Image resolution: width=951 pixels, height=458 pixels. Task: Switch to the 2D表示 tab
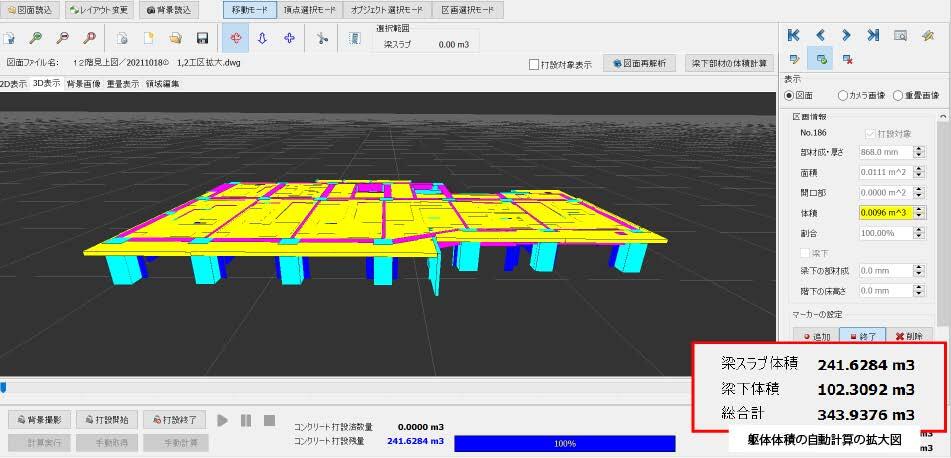[x=14, y=84]
